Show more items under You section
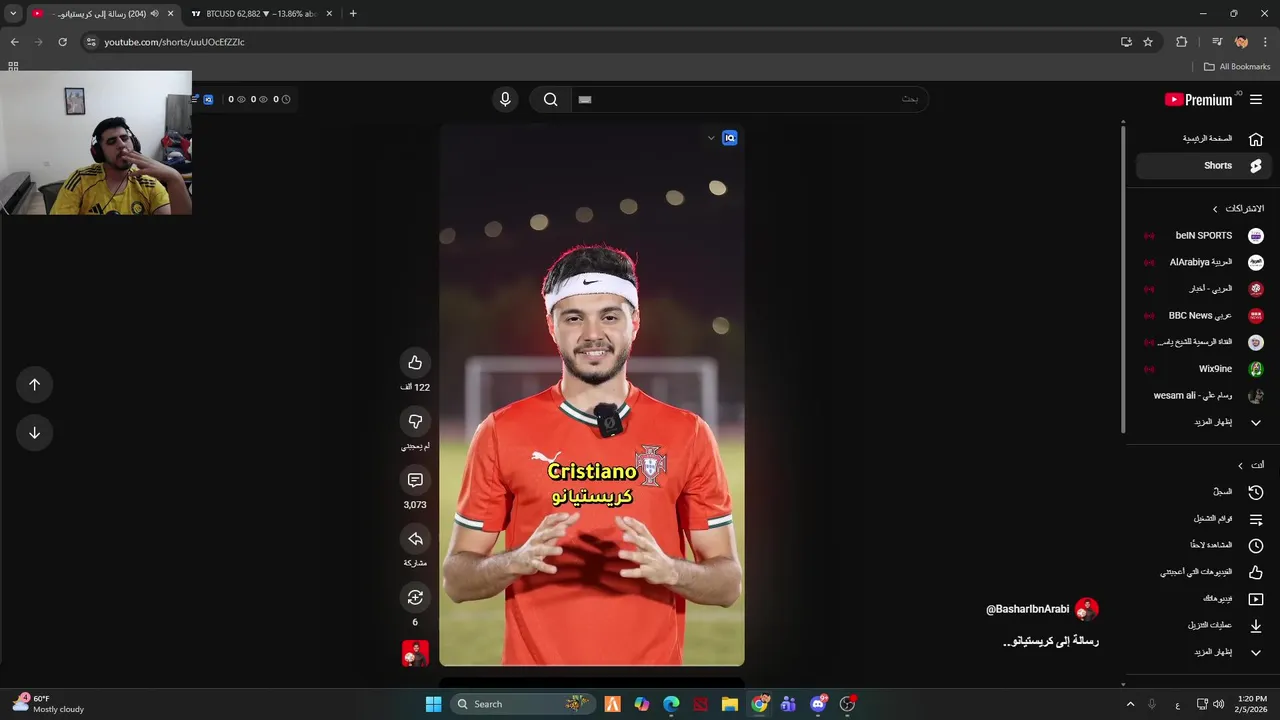Screen dimensions: 1280x720 click(x=1203, y=652)
